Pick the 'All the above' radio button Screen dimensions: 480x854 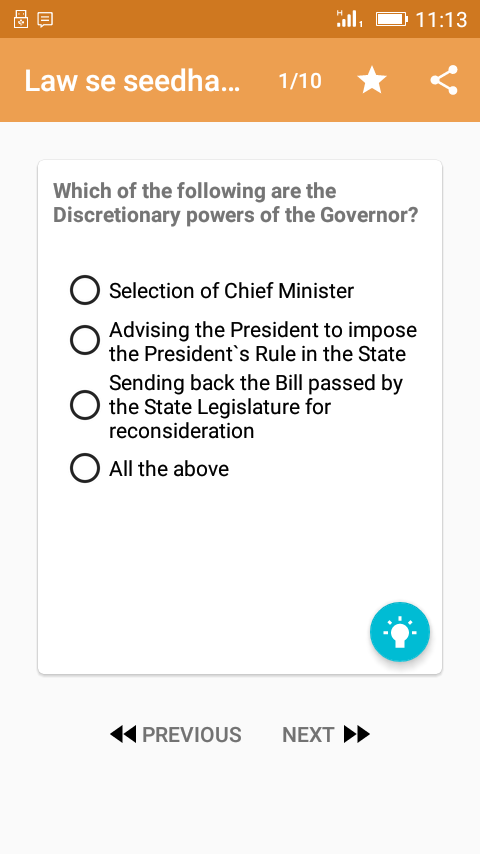coord(85,468)
